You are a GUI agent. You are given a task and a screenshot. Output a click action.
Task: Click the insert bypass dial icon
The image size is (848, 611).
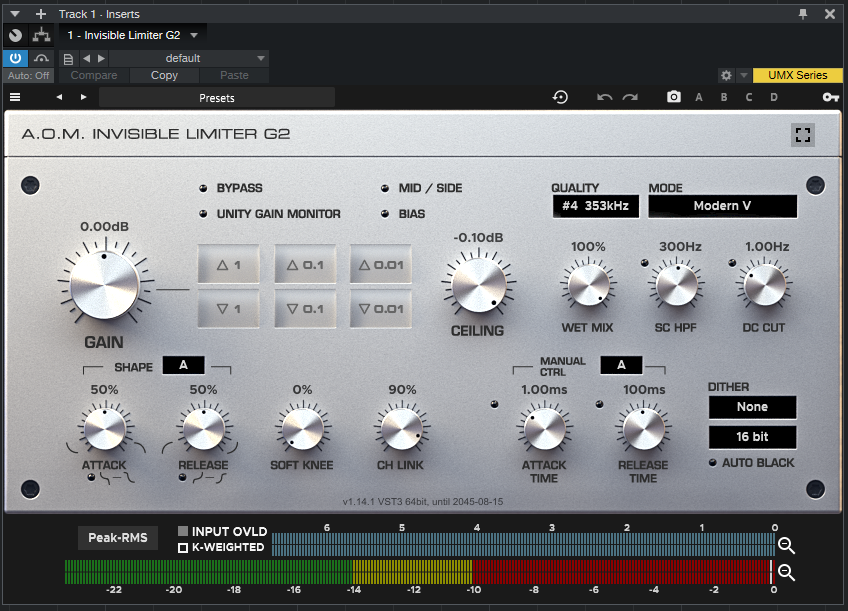pos(15,36)
